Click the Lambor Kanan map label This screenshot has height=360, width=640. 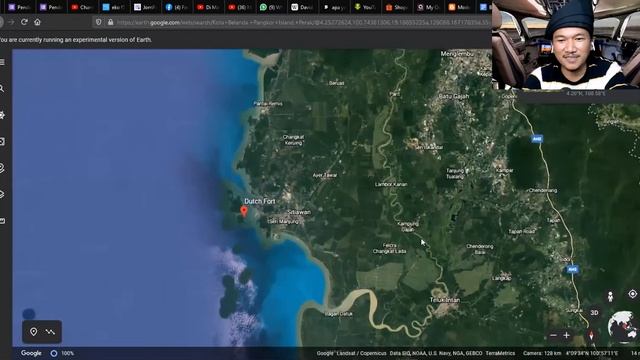(x=391, y=184)
